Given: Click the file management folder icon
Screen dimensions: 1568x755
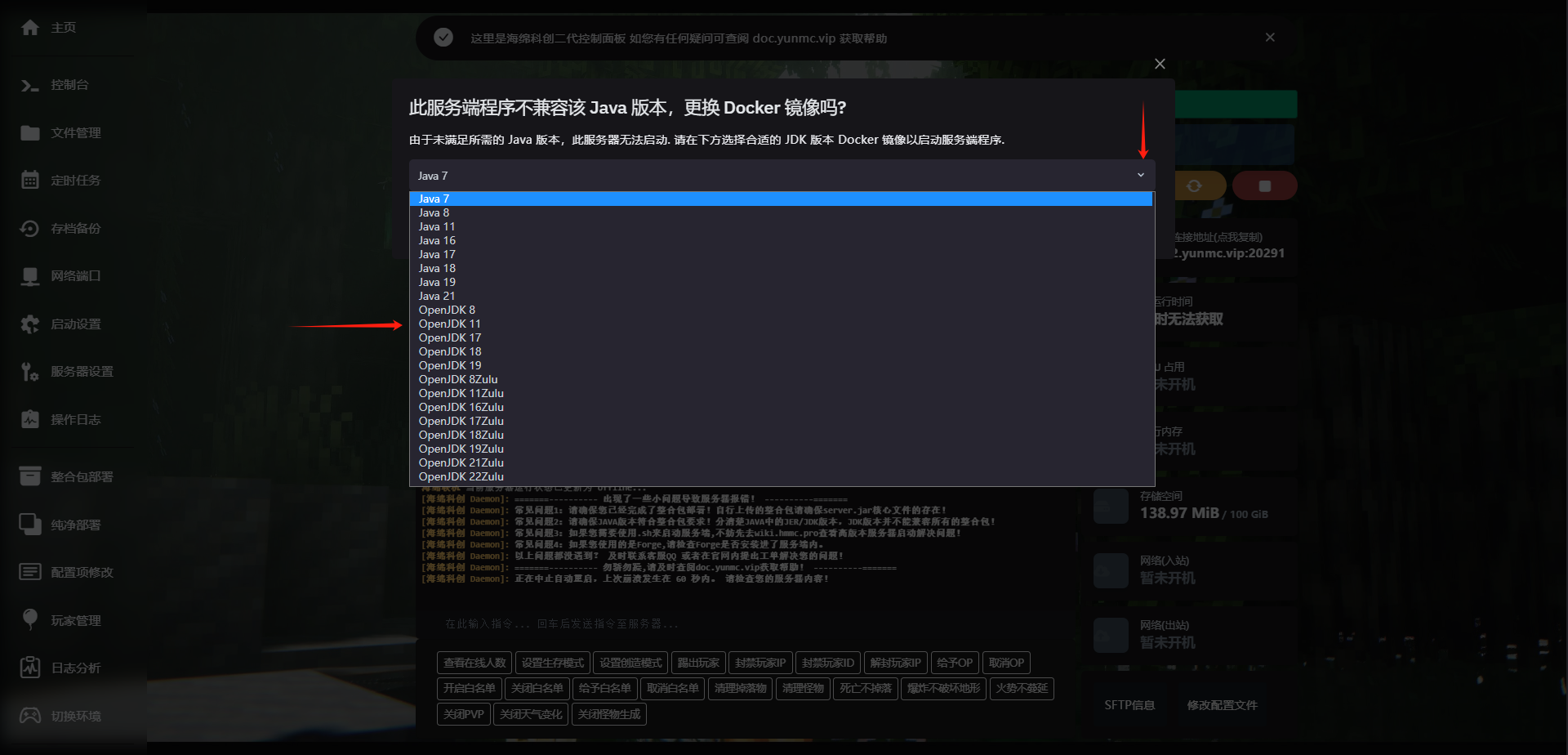Looking at the screenshot, I should (x=30, y=132).
